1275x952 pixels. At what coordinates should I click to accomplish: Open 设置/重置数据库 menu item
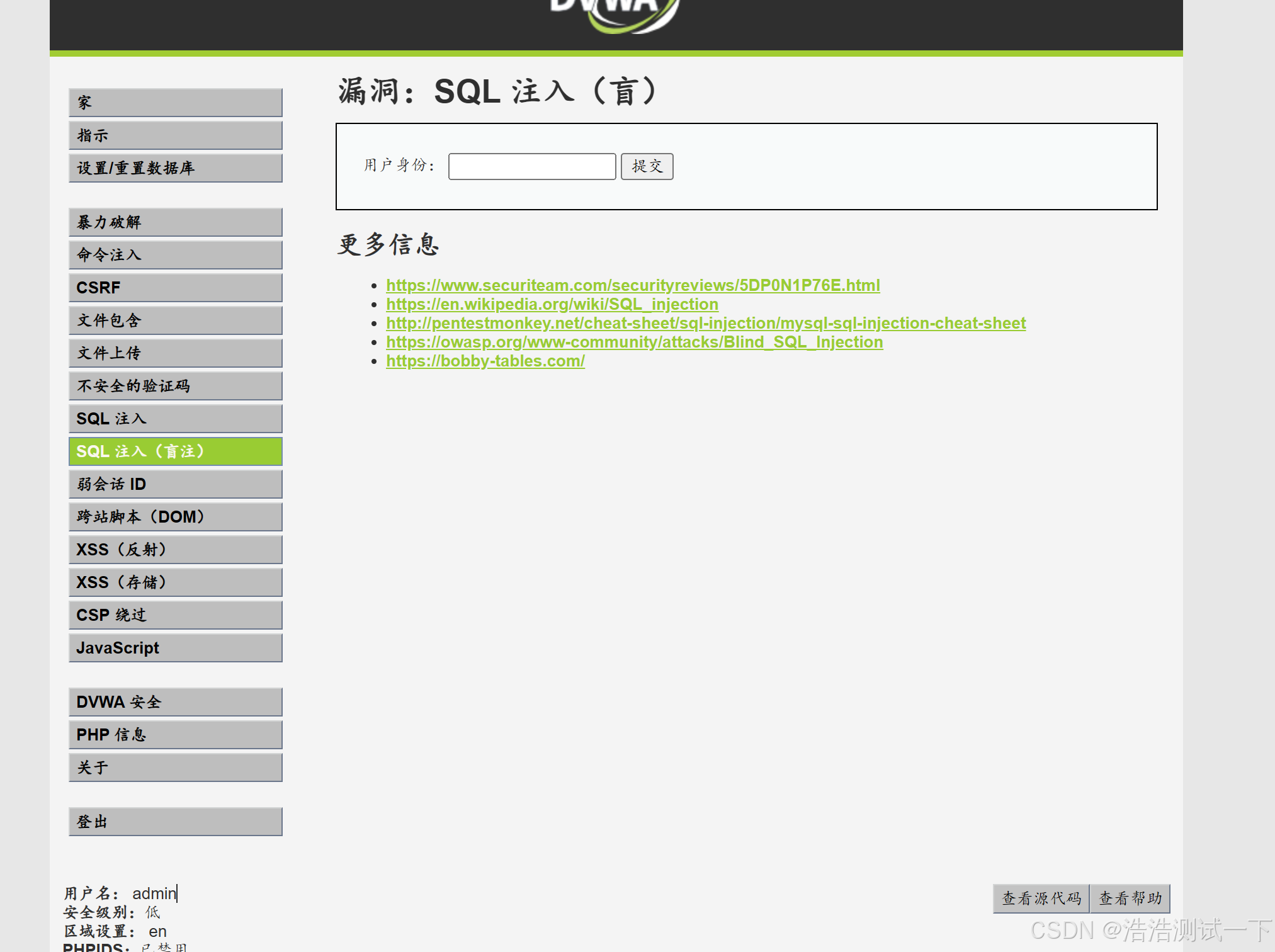[175, 168]
